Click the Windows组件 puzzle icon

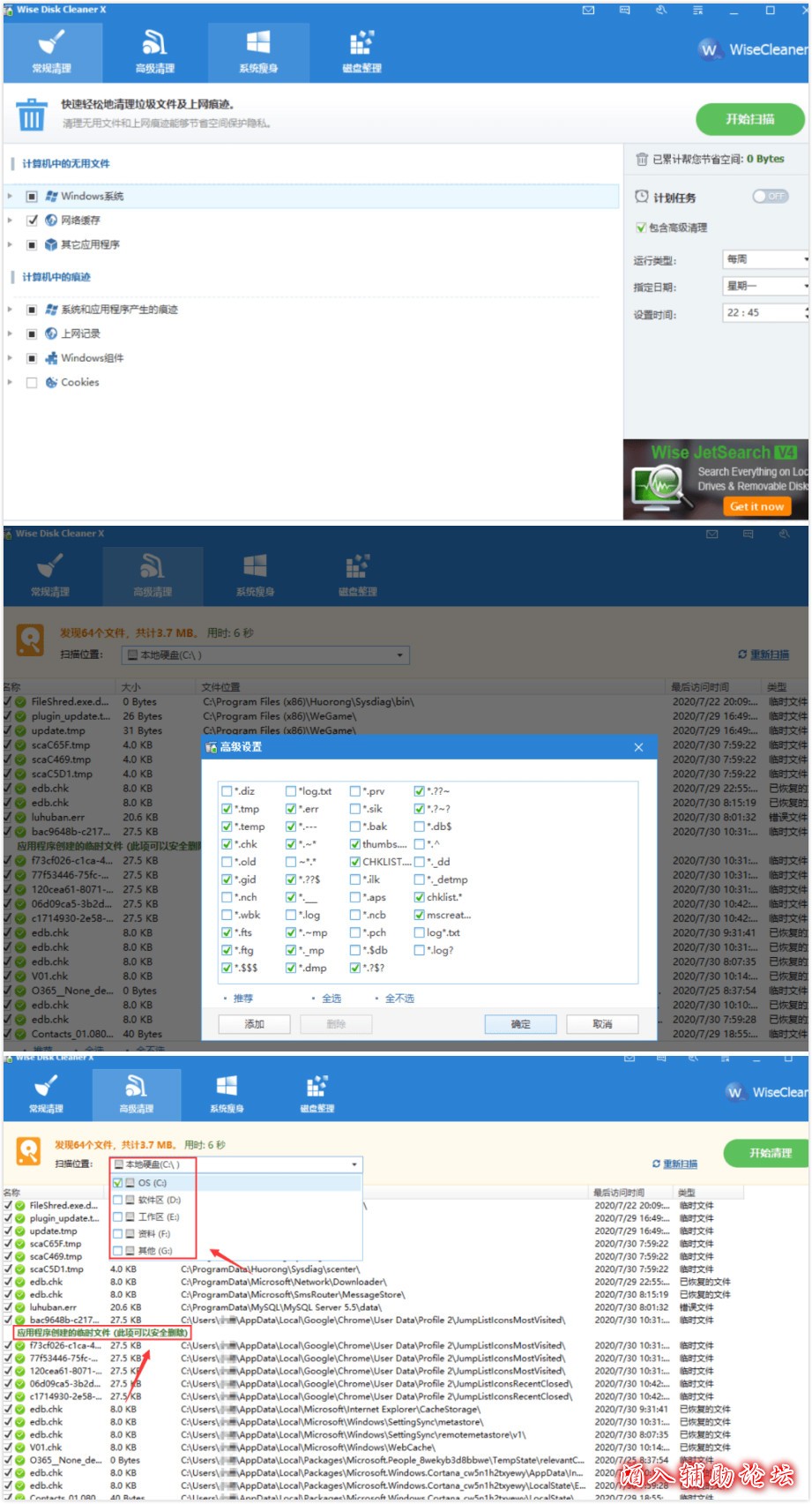point(51,357)
